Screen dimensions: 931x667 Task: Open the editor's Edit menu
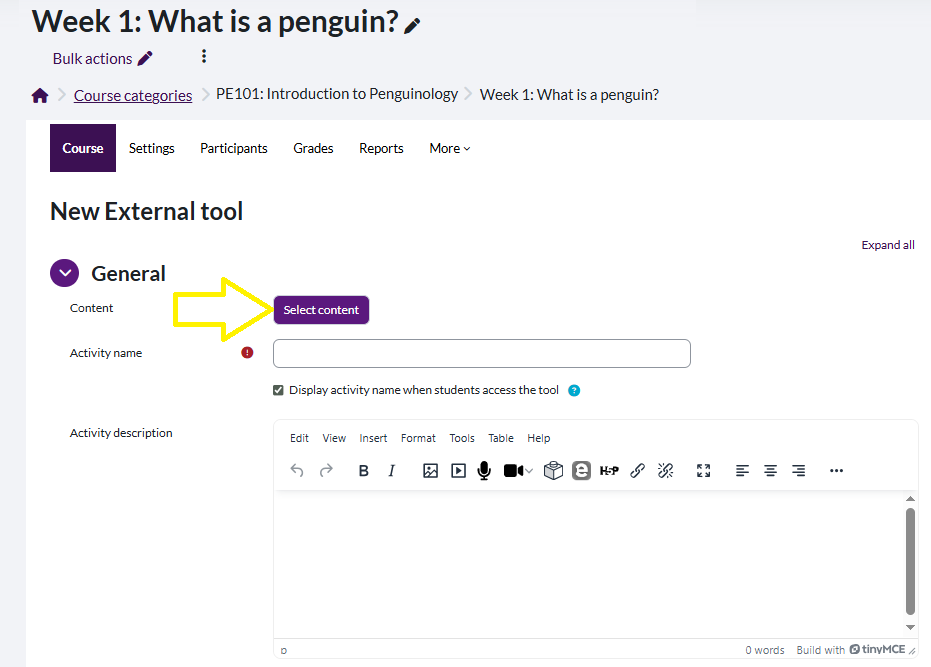coord(299,438)
